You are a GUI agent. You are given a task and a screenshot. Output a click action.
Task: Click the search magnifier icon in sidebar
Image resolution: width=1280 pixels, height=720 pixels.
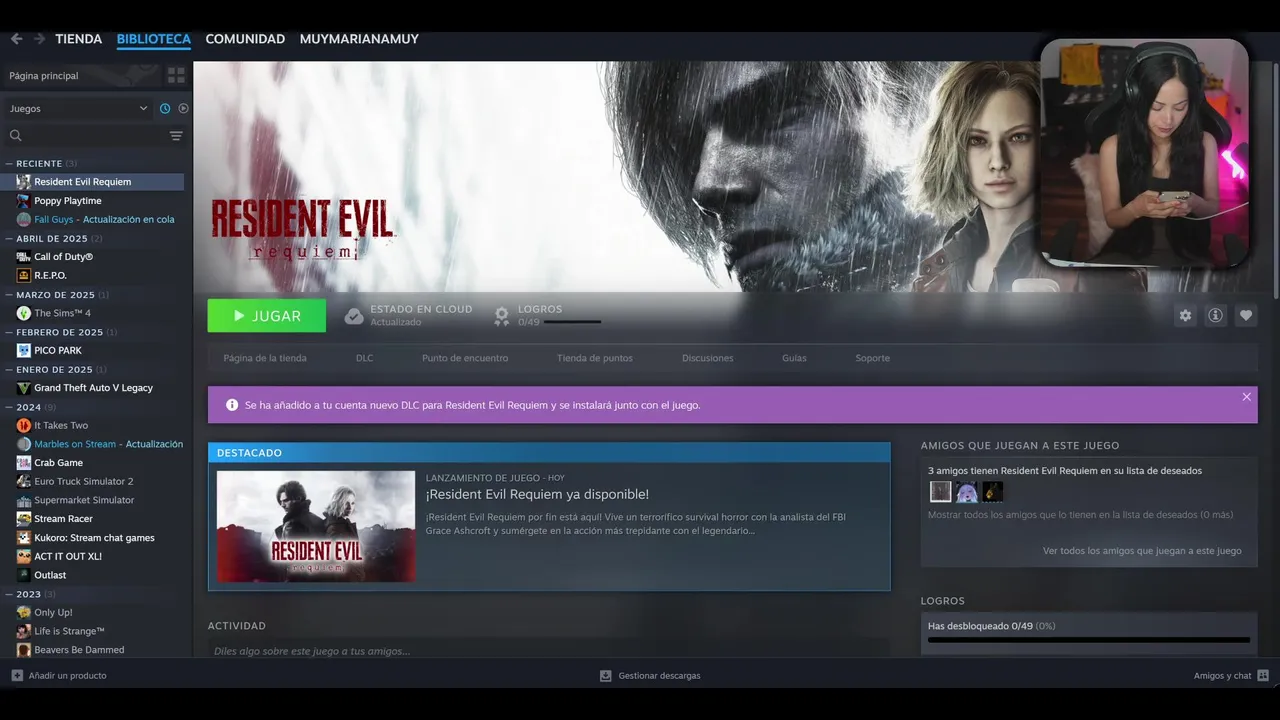[16, 135]
